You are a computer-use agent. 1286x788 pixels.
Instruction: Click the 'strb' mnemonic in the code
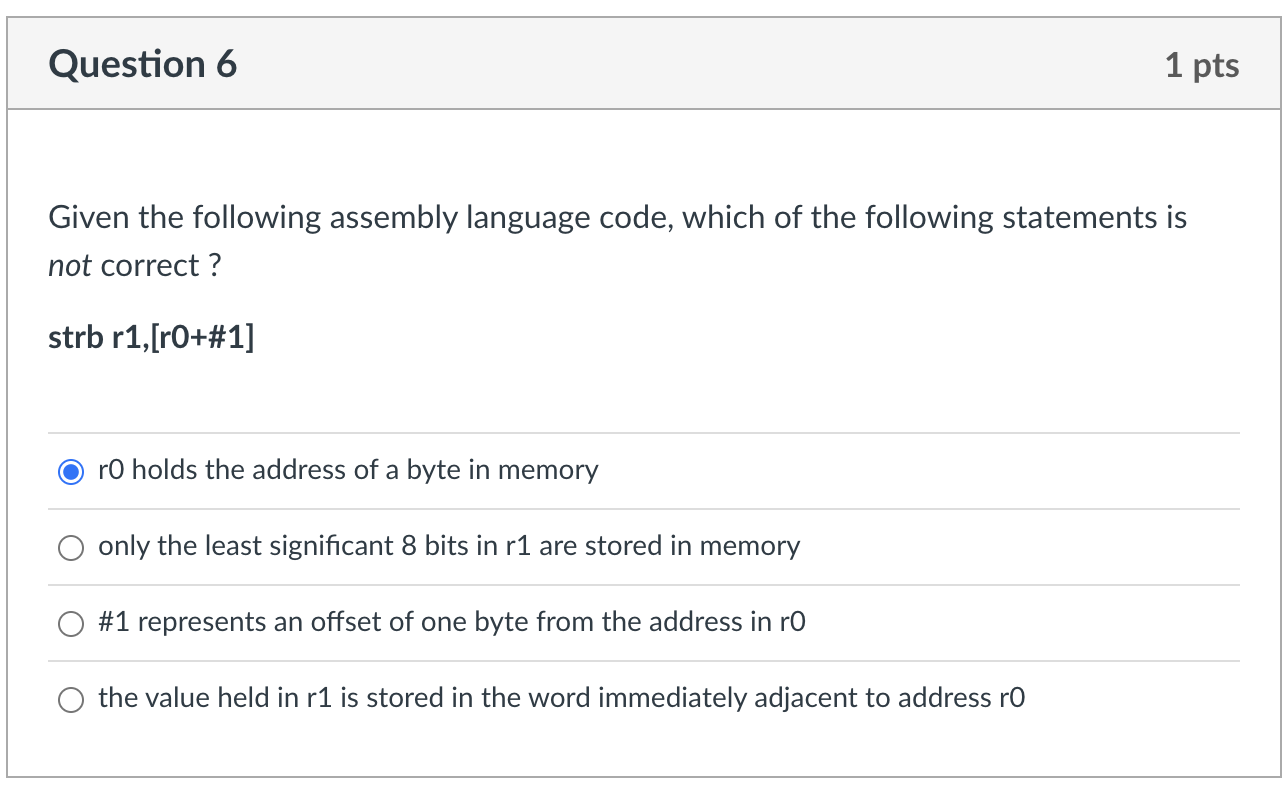(x=72, y=338)
